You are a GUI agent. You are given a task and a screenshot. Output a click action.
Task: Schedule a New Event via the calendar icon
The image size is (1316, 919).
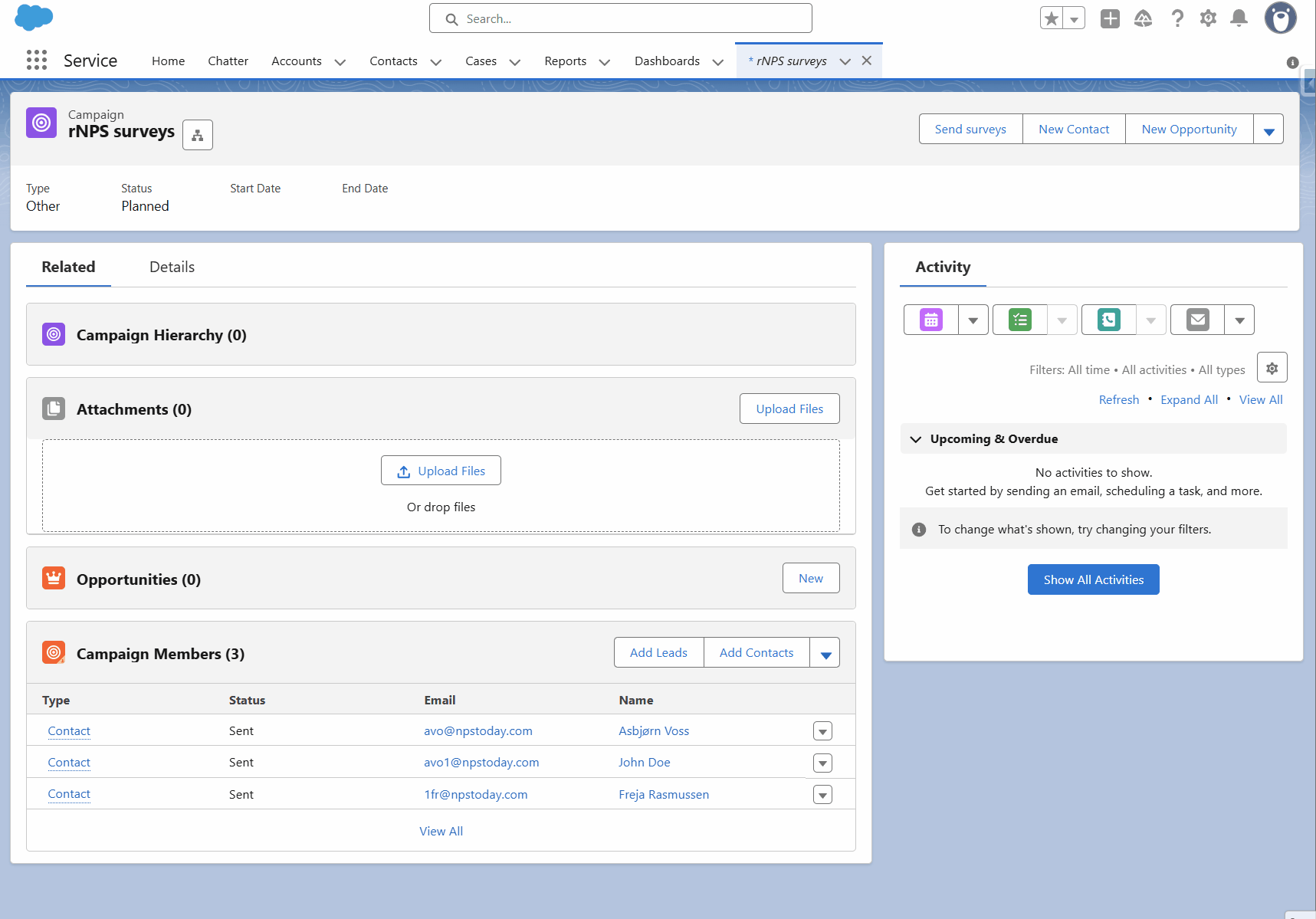tap(930, 320)
